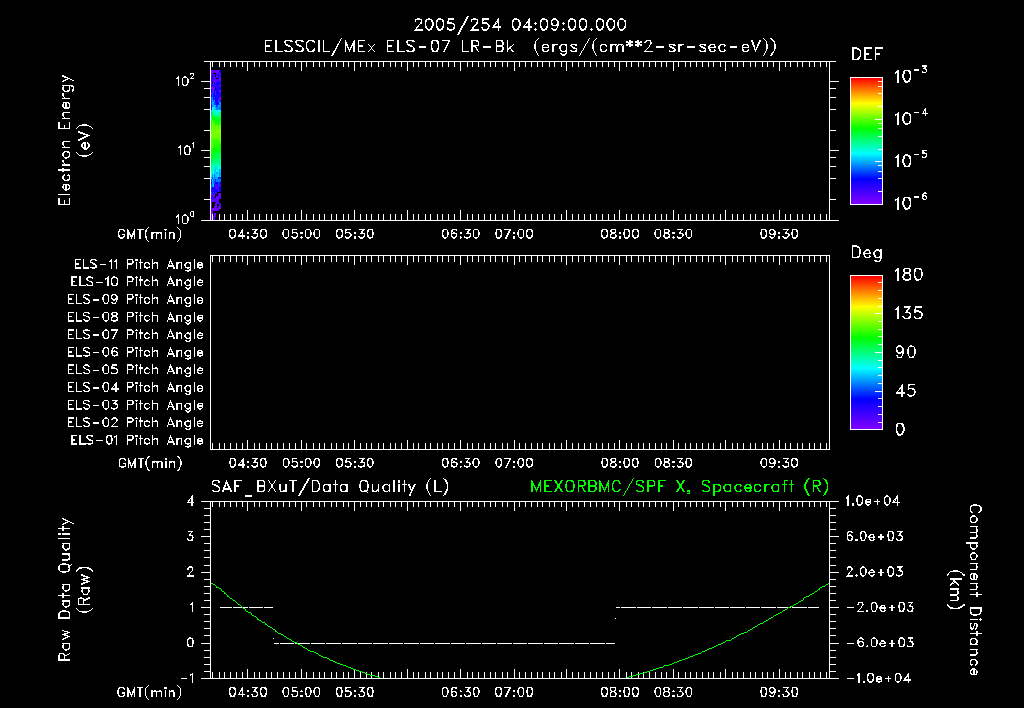Click the SAF_BXuT/Data Quality (L) title
The width and height of the screenshot is (1024, 708).
[330, 487]
